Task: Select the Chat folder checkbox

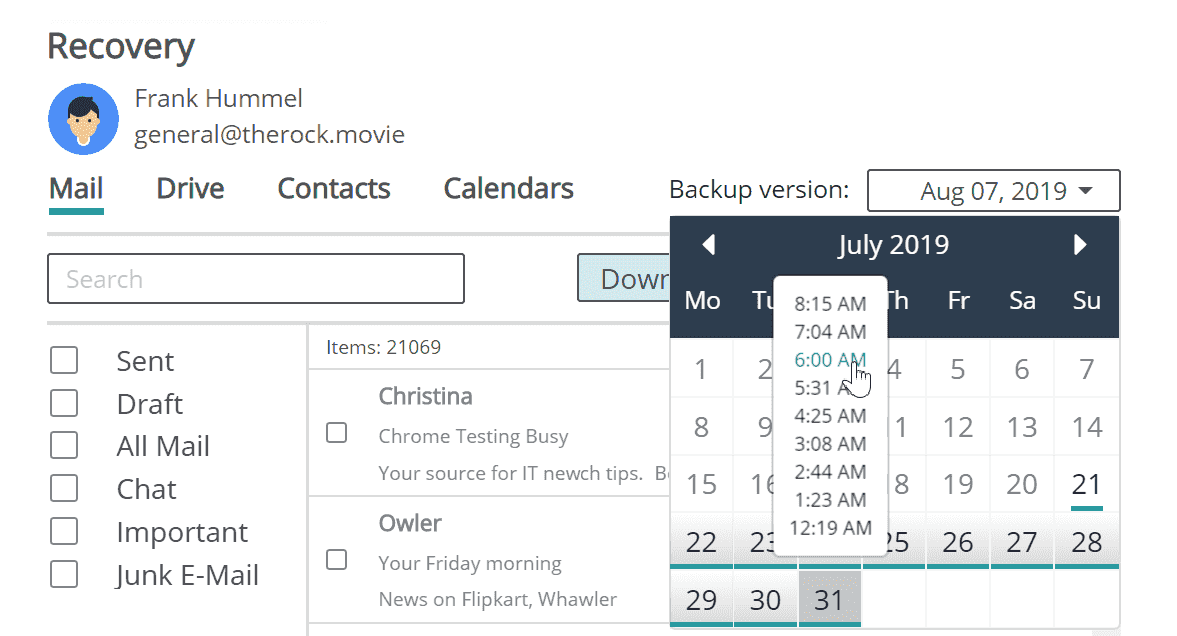Action: coord(64,488)
